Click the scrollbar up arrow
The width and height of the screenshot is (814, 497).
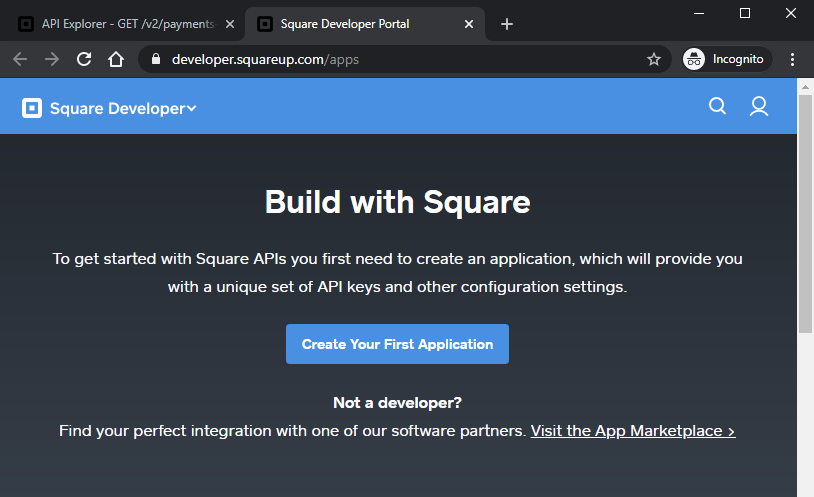pyautogui.click(x=805, y=87)
